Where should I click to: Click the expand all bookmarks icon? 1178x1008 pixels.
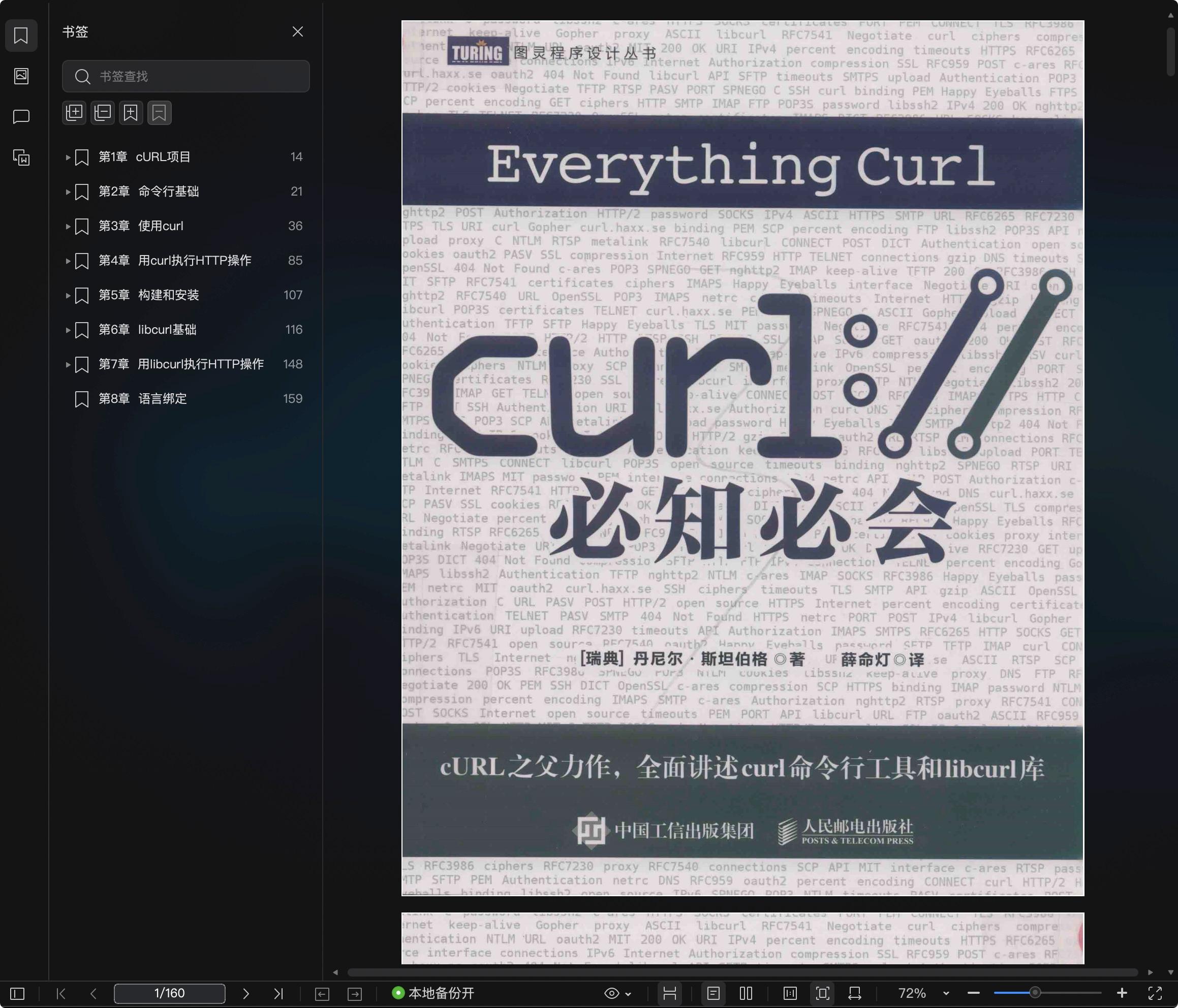point(74,113)
